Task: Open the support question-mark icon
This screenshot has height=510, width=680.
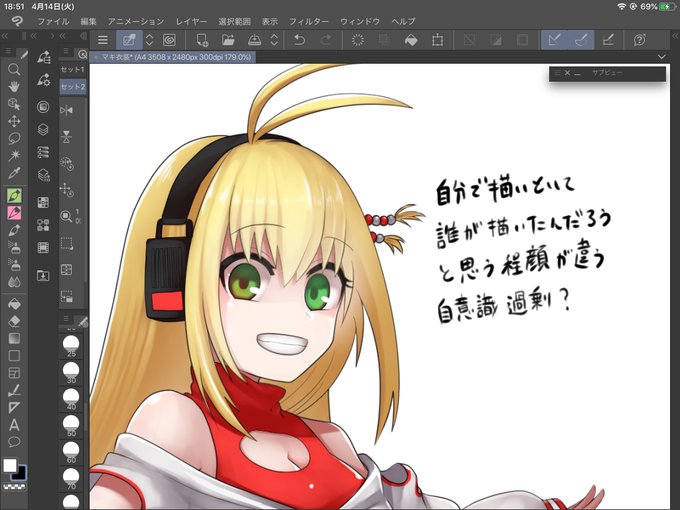Action: tap(639, 40)
